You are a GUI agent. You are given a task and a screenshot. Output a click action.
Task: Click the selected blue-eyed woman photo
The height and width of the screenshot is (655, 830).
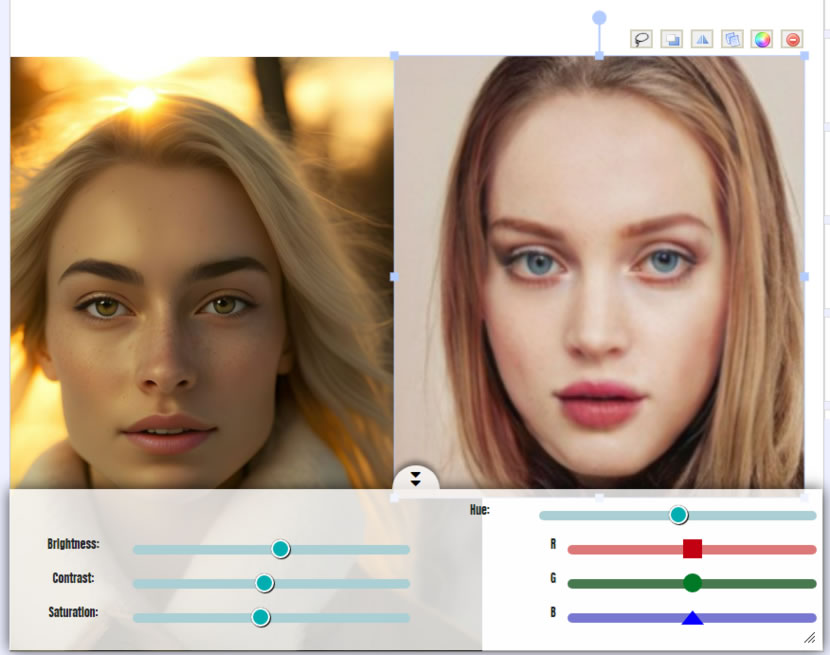(600, 300)
